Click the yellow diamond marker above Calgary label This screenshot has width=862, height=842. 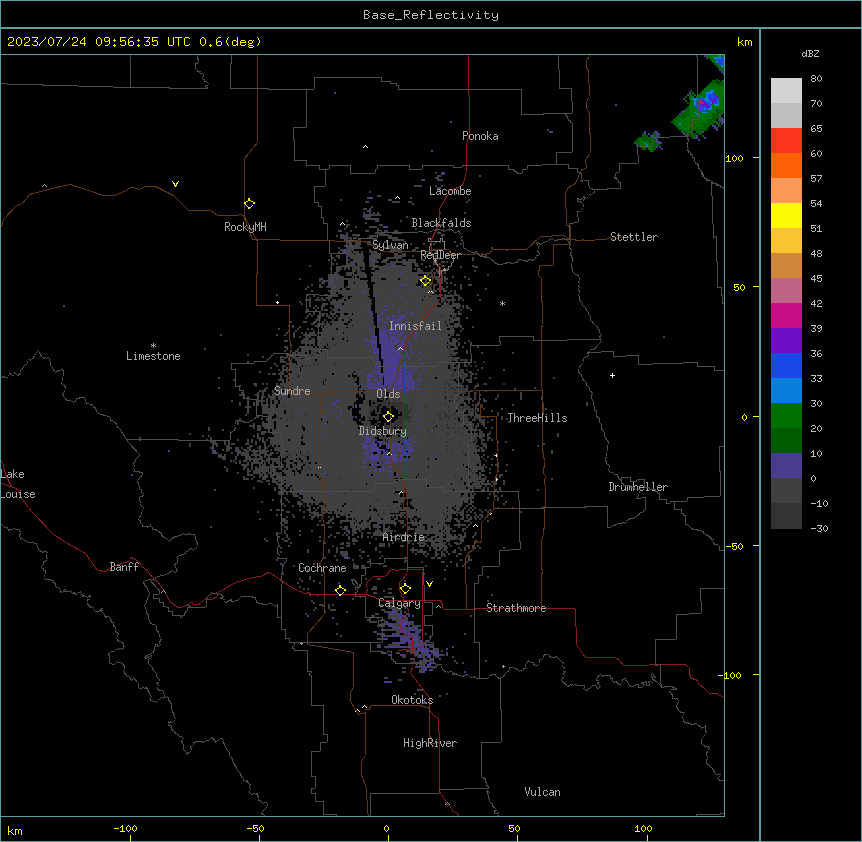(x=405, y=589)
